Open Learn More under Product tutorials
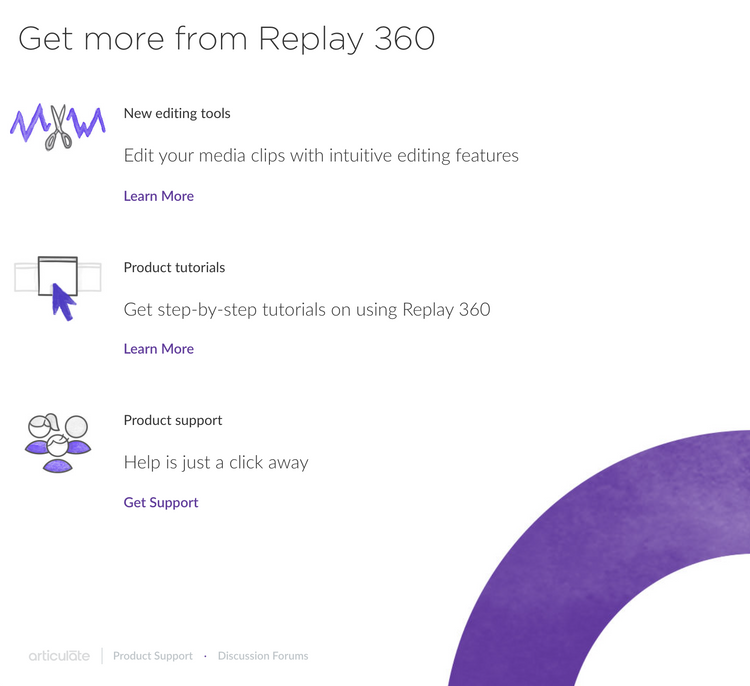This screenshot has width=750, height=686. (158, 349)
